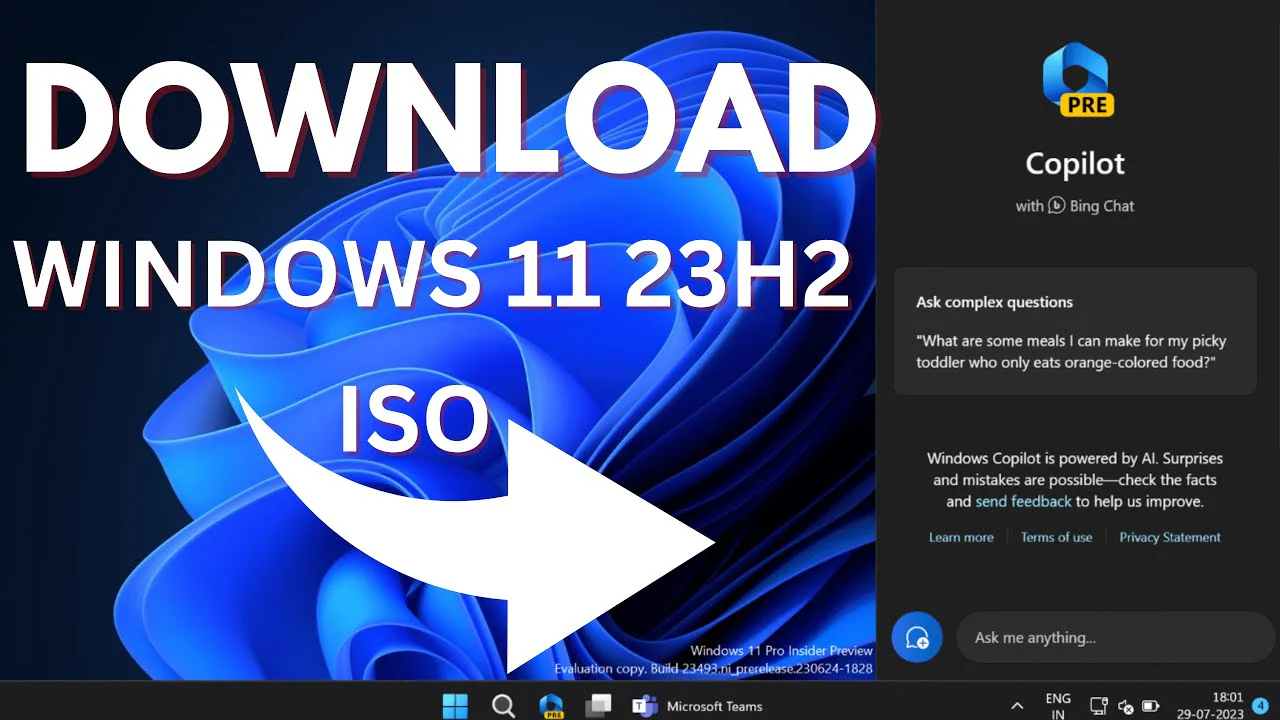Click the Ask me anything input box

[x=1110, y=637]
